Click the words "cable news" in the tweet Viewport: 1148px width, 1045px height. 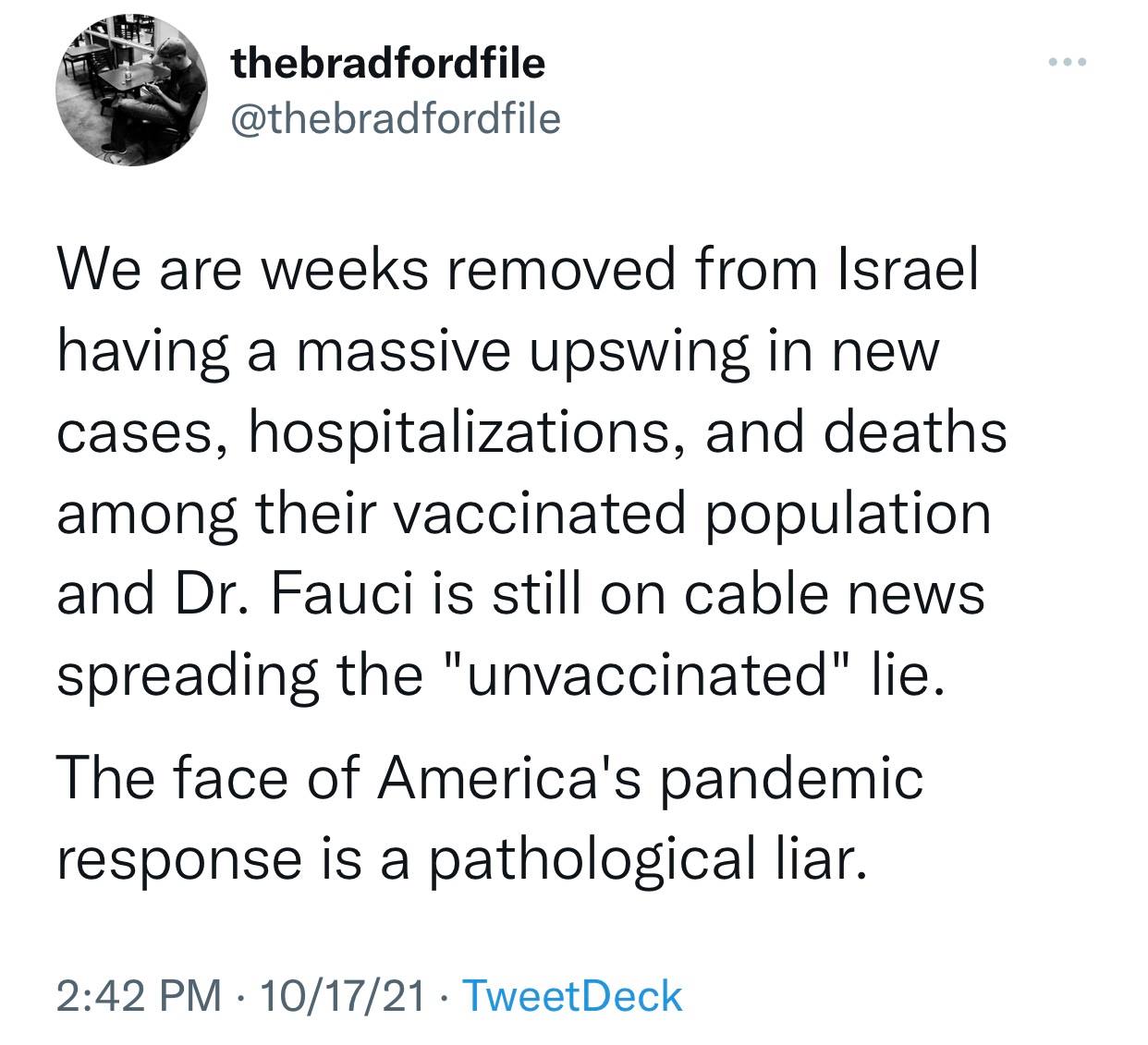pos(835,594)
